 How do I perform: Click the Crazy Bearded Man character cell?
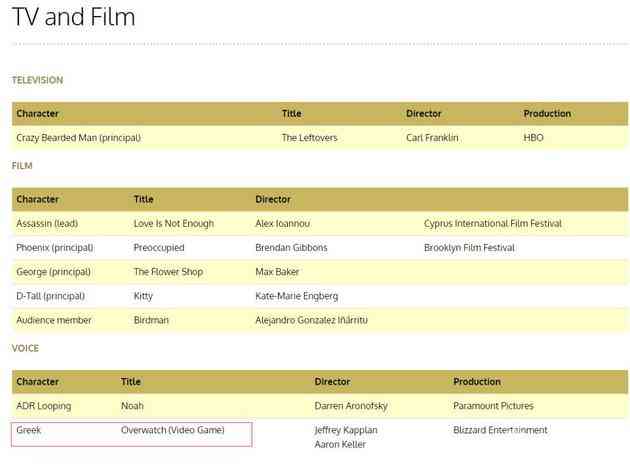click(x=78, y=138)
